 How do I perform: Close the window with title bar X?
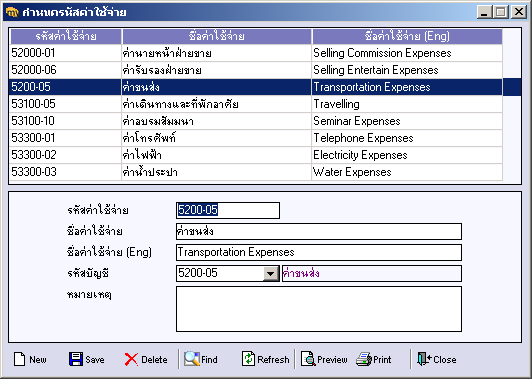(519, 12)
